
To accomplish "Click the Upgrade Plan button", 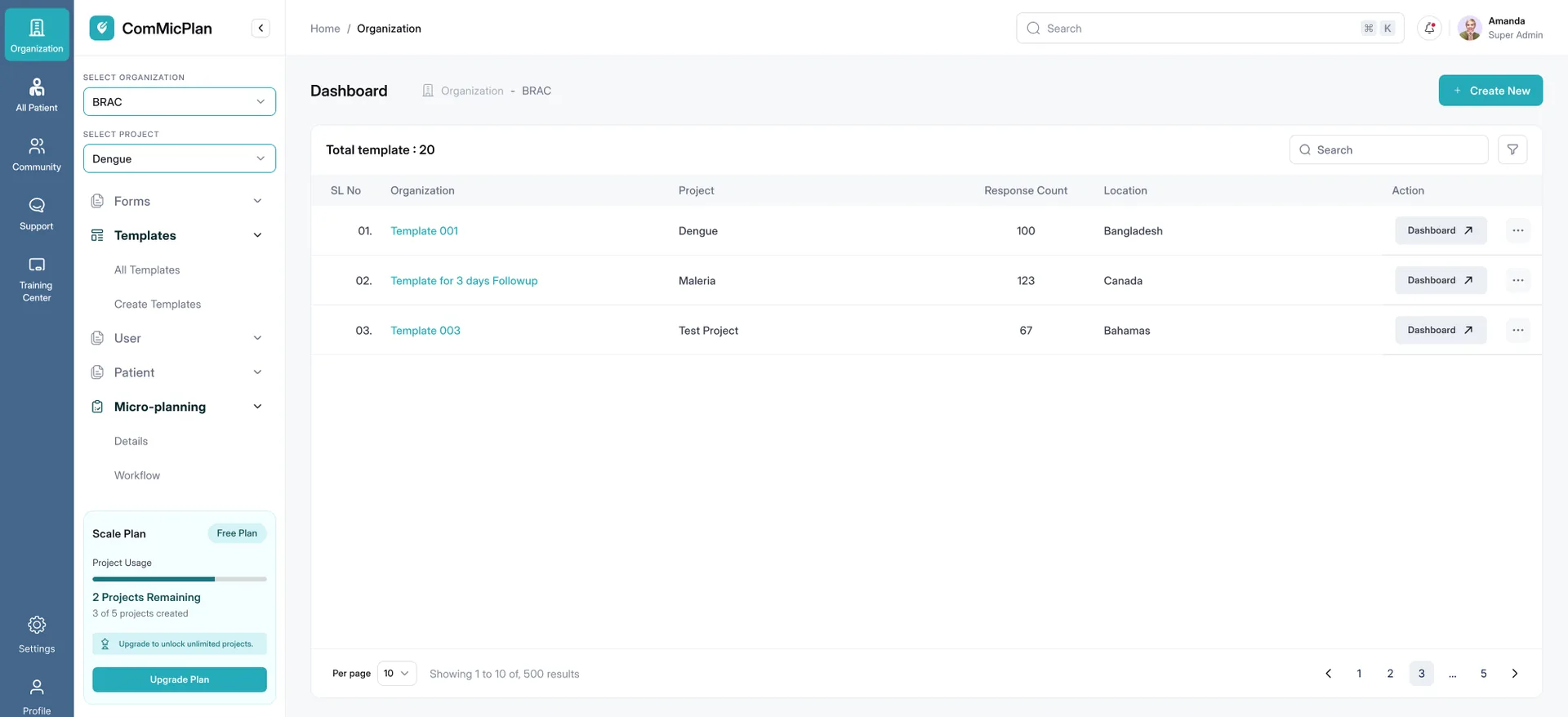I will (x=180, y=679).
